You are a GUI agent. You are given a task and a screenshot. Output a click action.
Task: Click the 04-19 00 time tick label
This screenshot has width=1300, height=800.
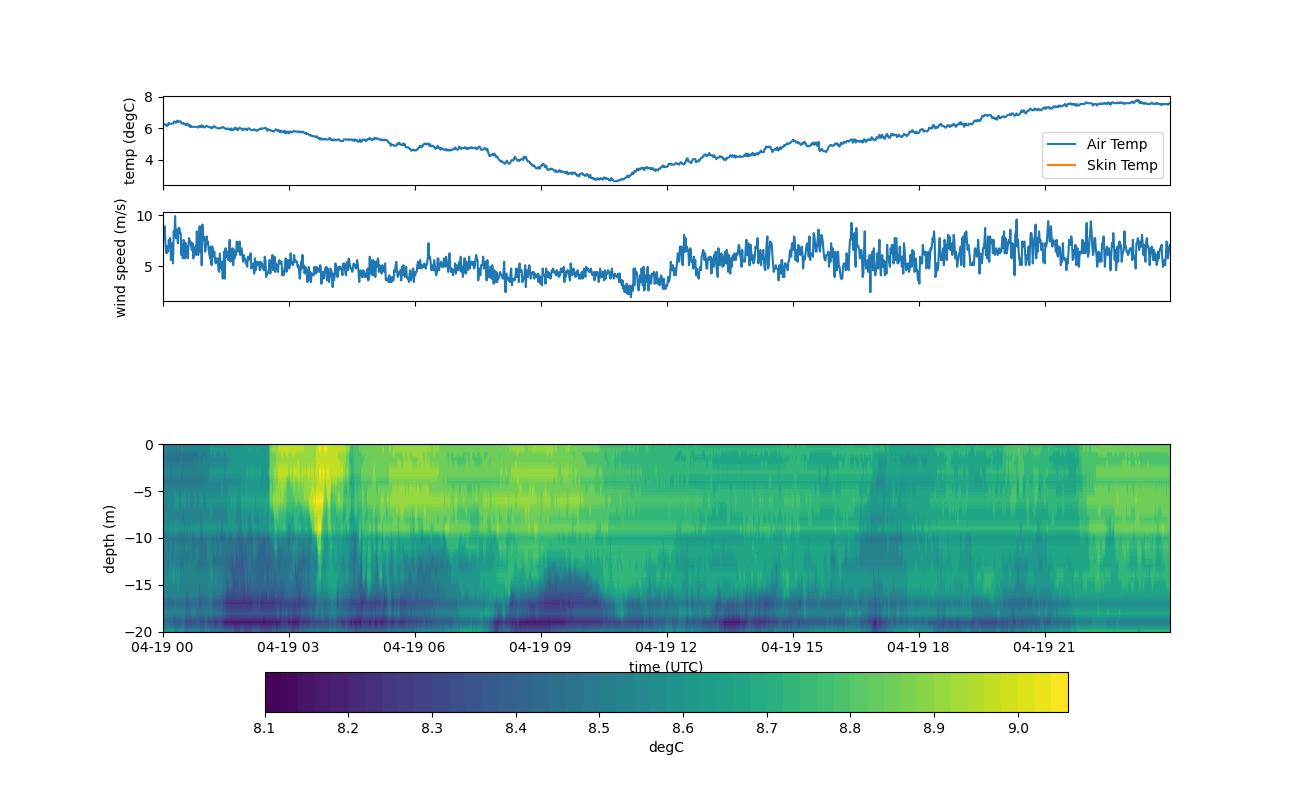point(163,647)
